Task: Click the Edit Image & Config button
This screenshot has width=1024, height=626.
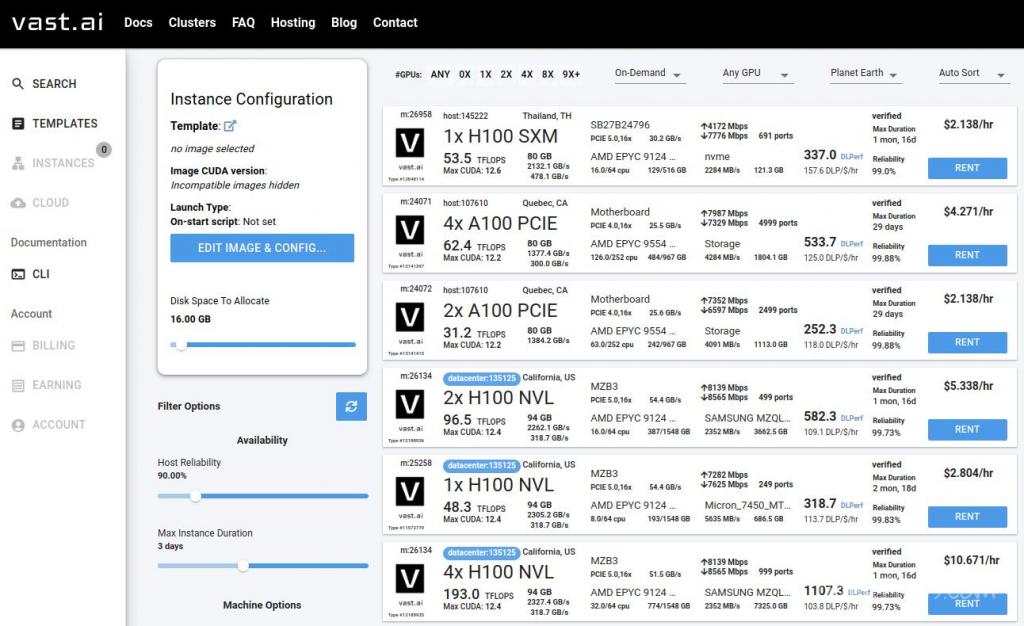Action: coord(261,248)
